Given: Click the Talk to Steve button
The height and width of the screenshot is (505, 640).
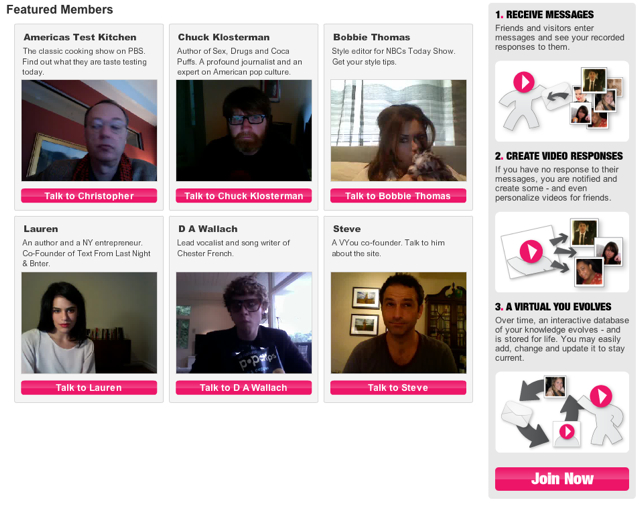Looking at the screenshot, I should [398, 387].
